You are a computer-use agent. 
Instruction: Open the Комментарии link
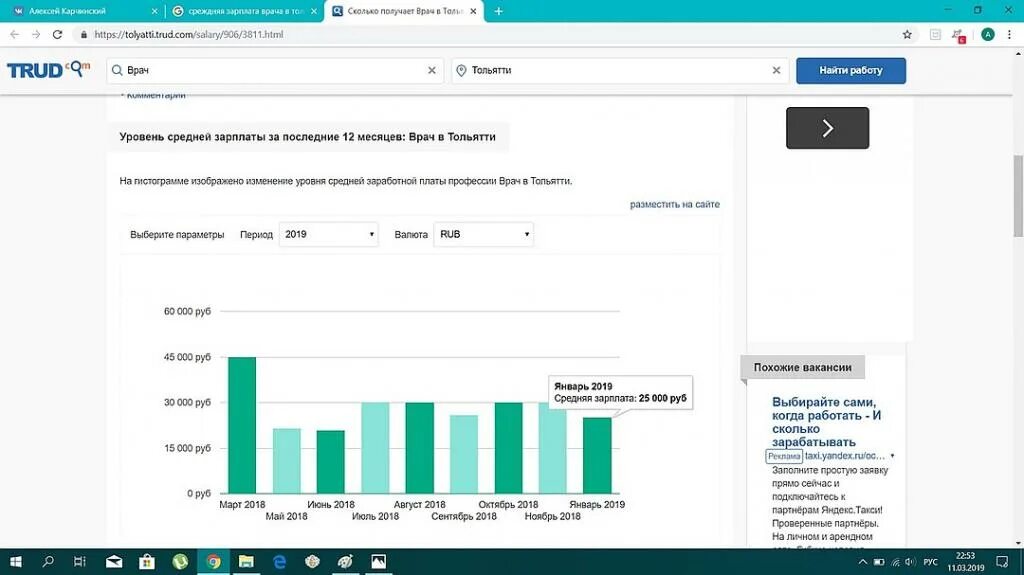point(155,95)
